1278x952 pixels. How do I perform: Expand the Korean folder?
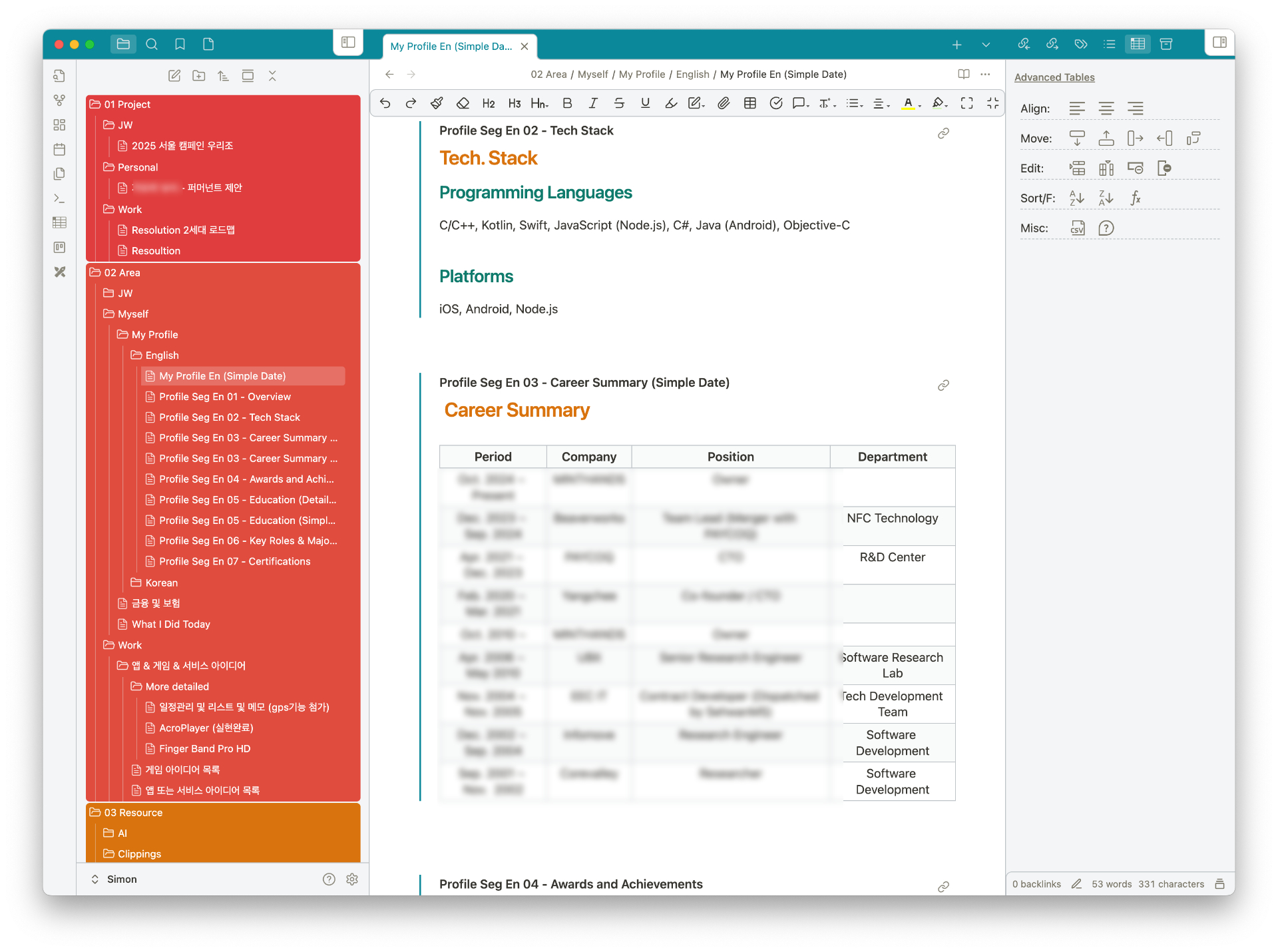[161, 583]
